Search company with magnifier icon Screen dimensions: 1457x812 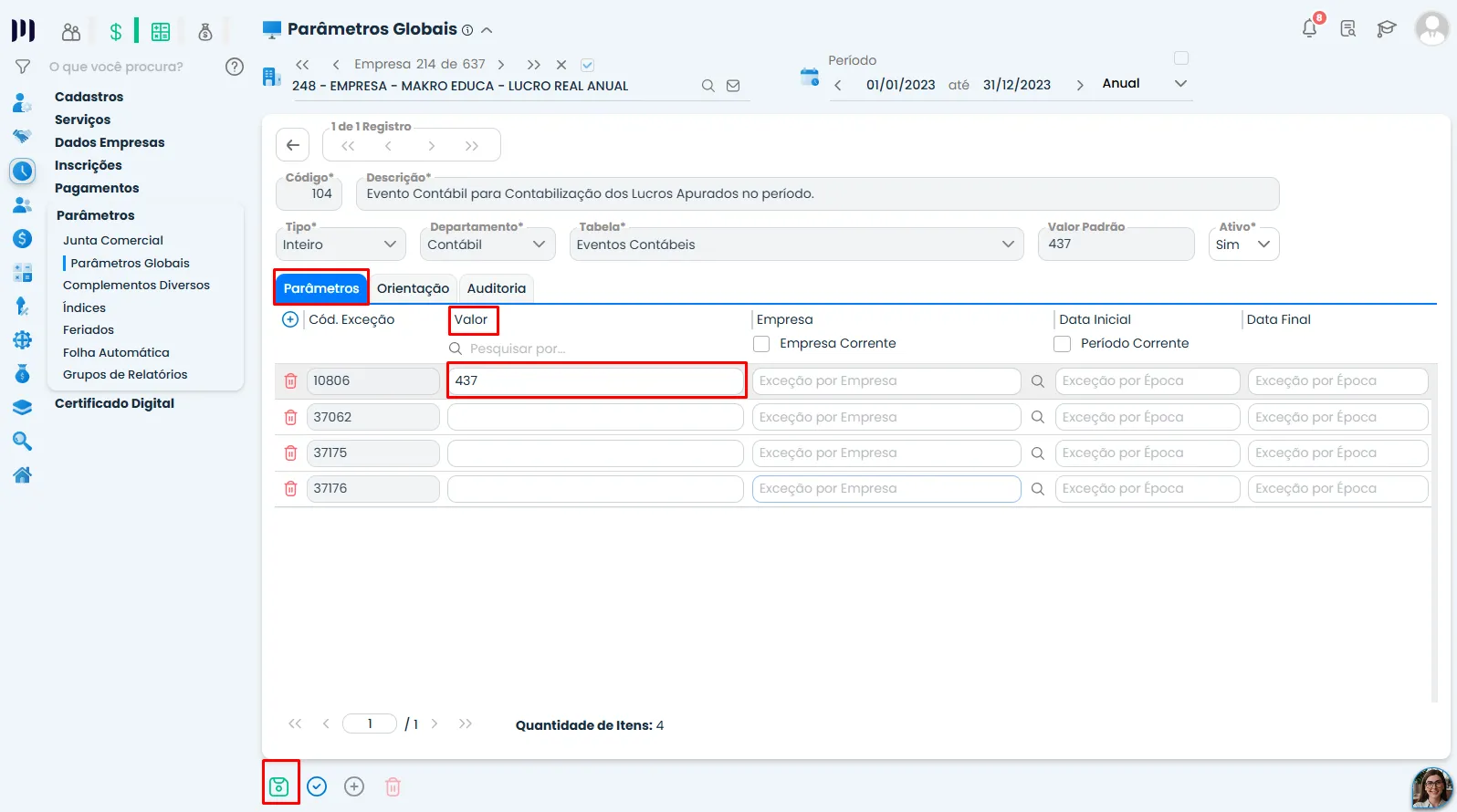[x=708, y=86]
